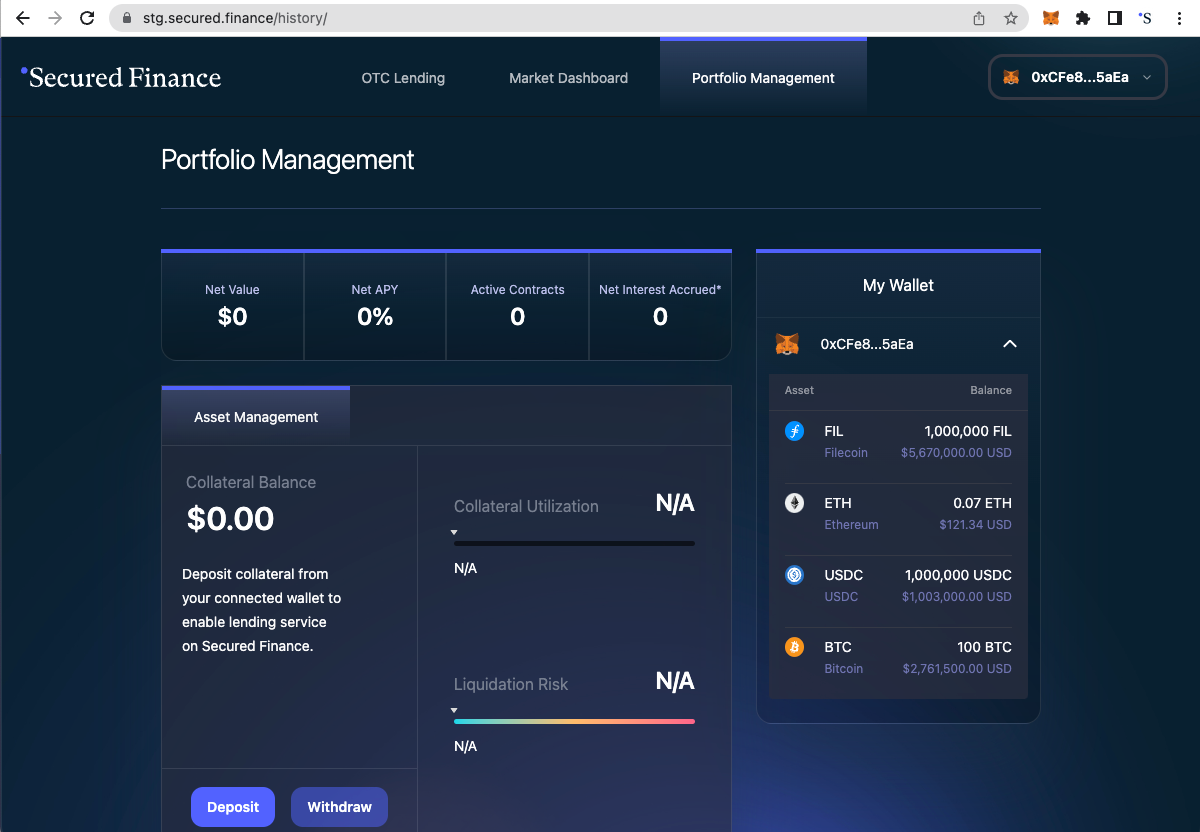Click the 1,000,000 FIL balance
This screenshot has width=1200, height=832.
click(x=968, y=432)
